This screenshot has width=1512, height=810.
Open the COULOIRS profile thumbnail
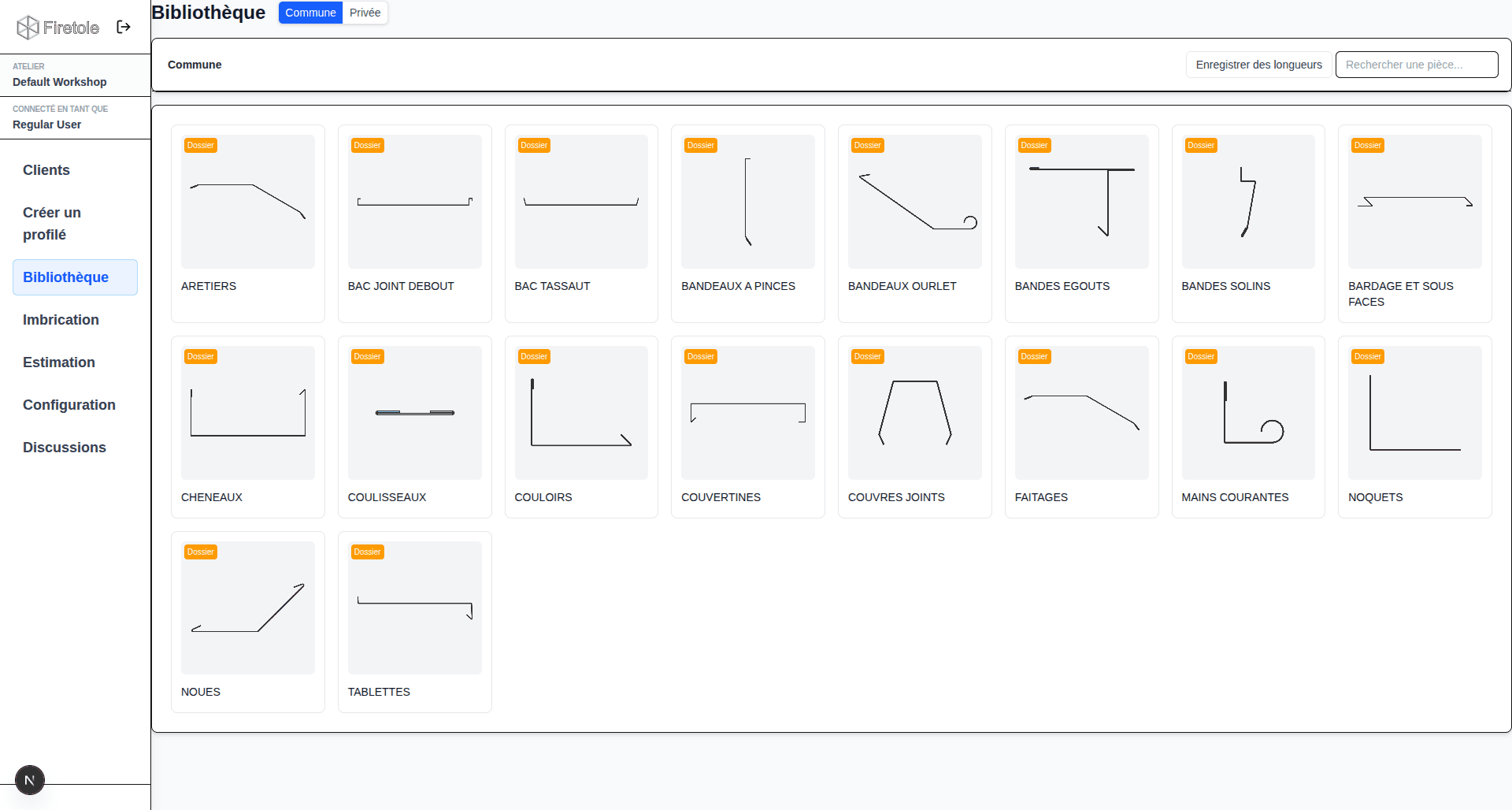click(x=581, y=413)
